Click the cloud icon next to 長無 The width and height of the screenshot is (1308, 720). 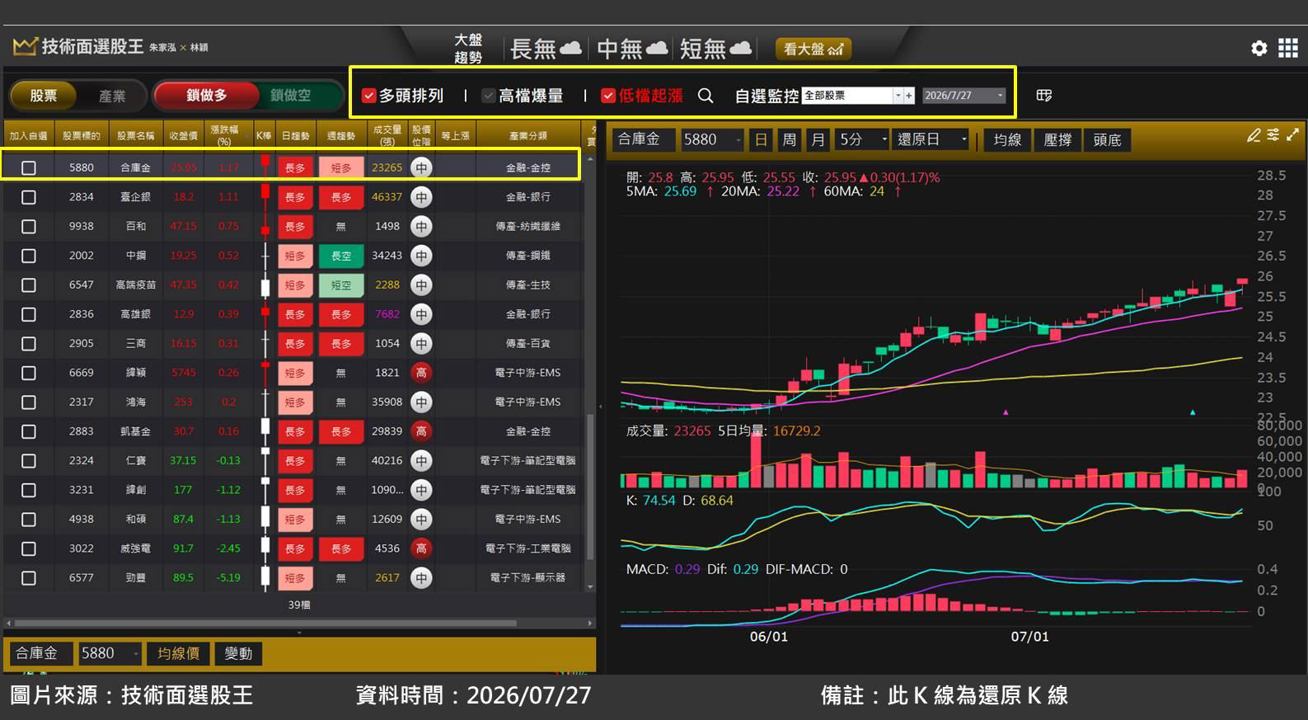(571, 48)
